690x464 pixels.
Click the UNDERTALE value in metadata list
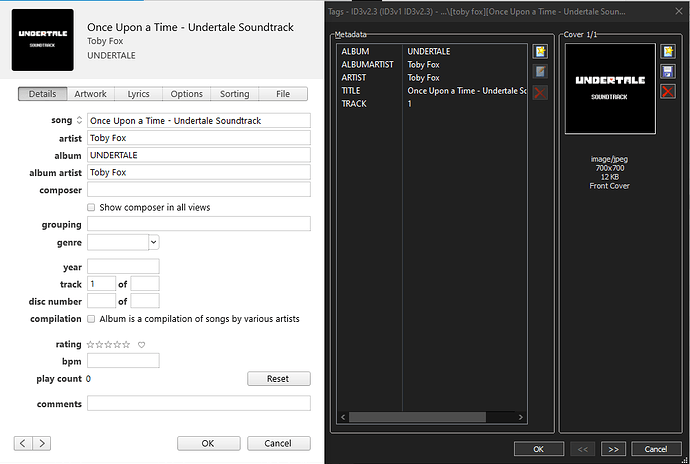coord(429,52)
